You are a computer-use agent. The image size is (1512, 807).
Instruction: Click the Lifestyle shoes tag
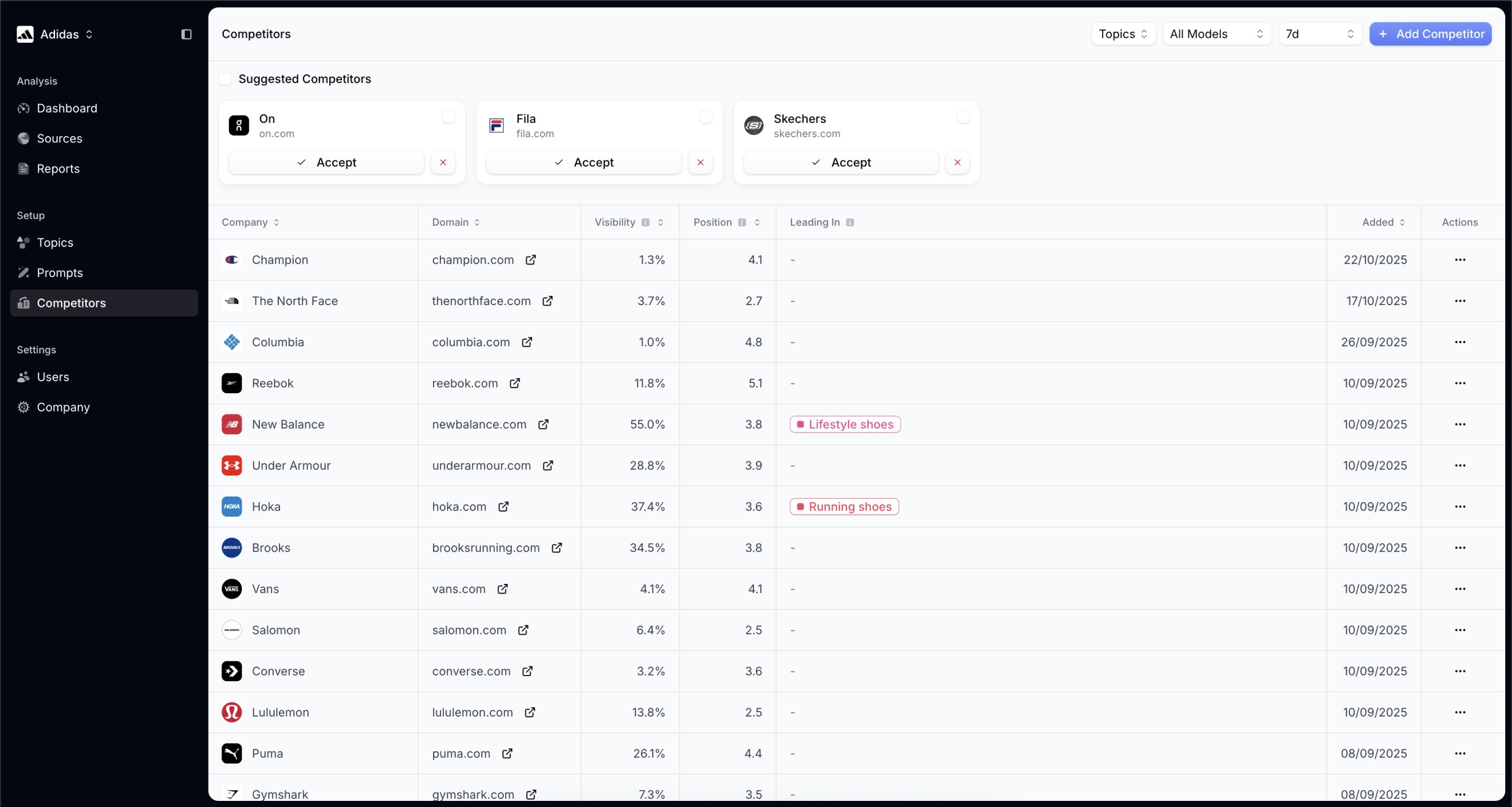pos(845,424)
